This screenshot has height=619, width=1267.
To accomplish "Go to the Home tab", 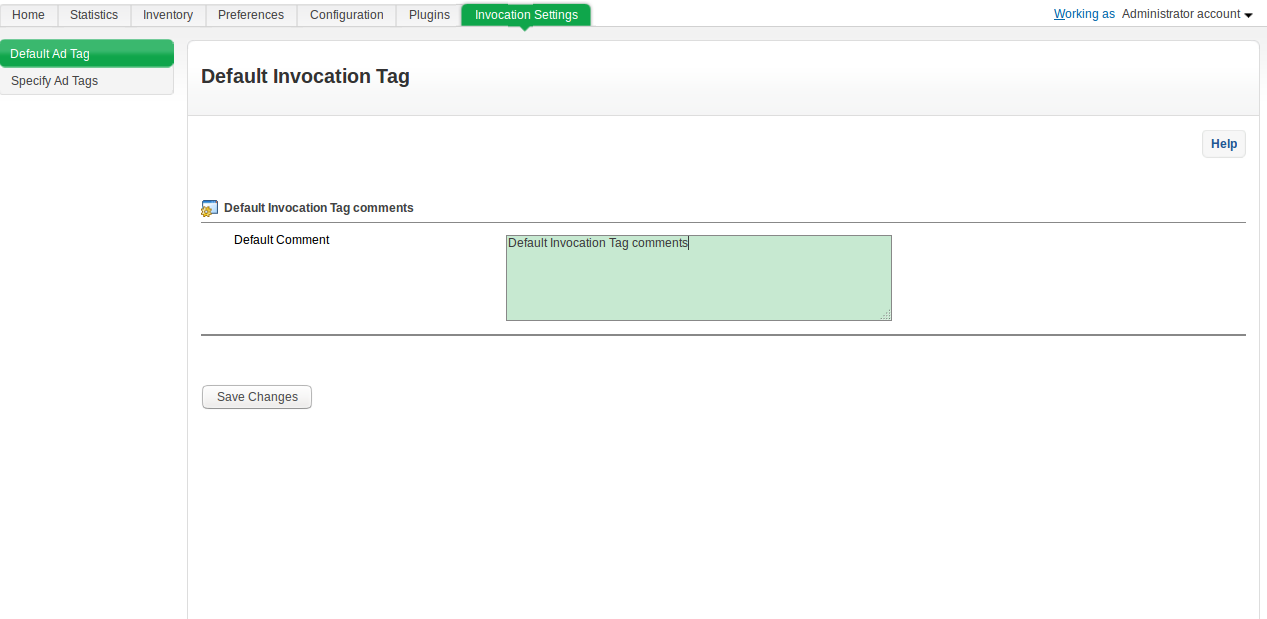I will pyautogui.click(x=28, y=15).
